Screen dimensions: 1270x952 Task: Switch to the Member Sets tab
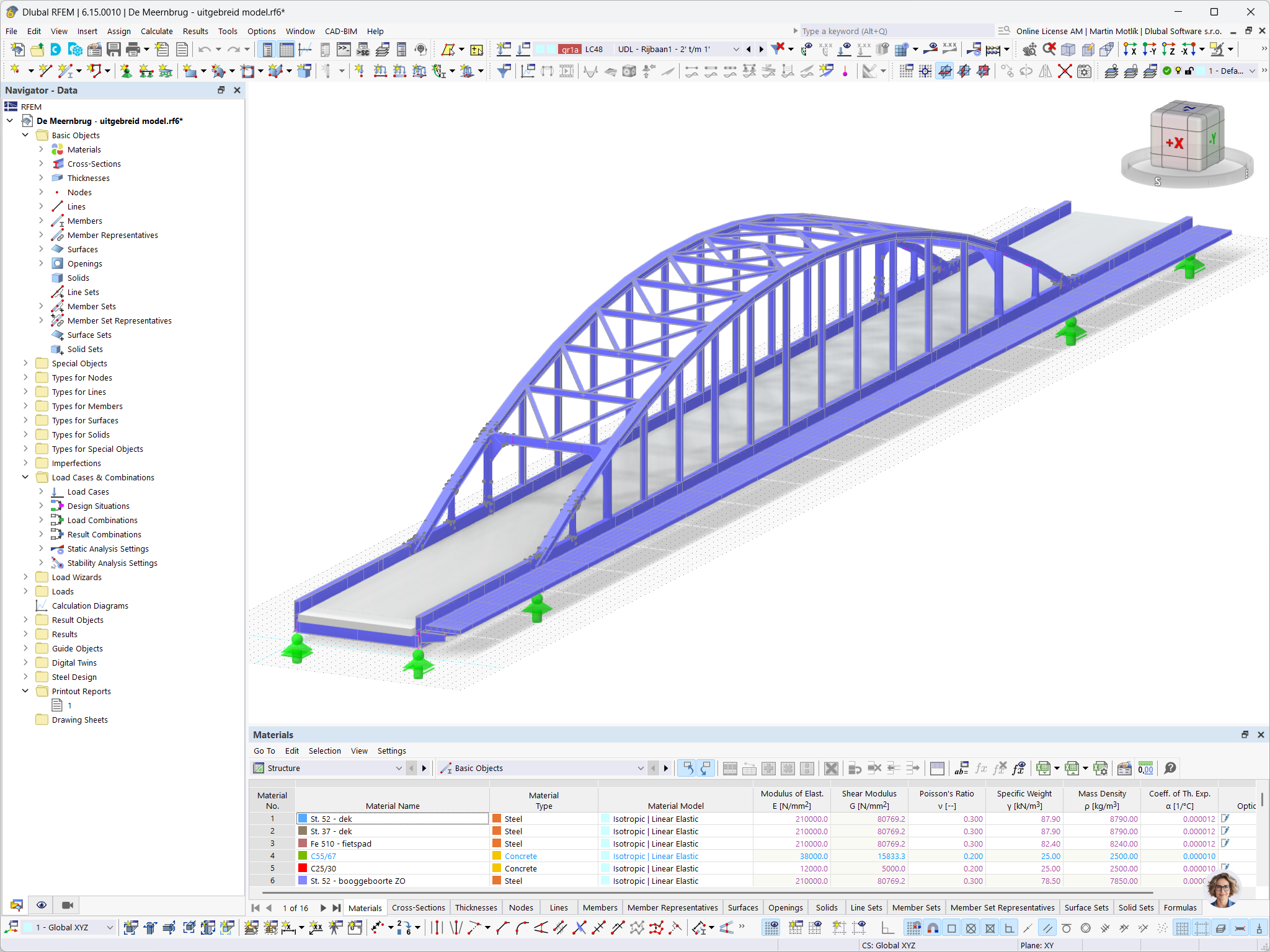[916, 908]
